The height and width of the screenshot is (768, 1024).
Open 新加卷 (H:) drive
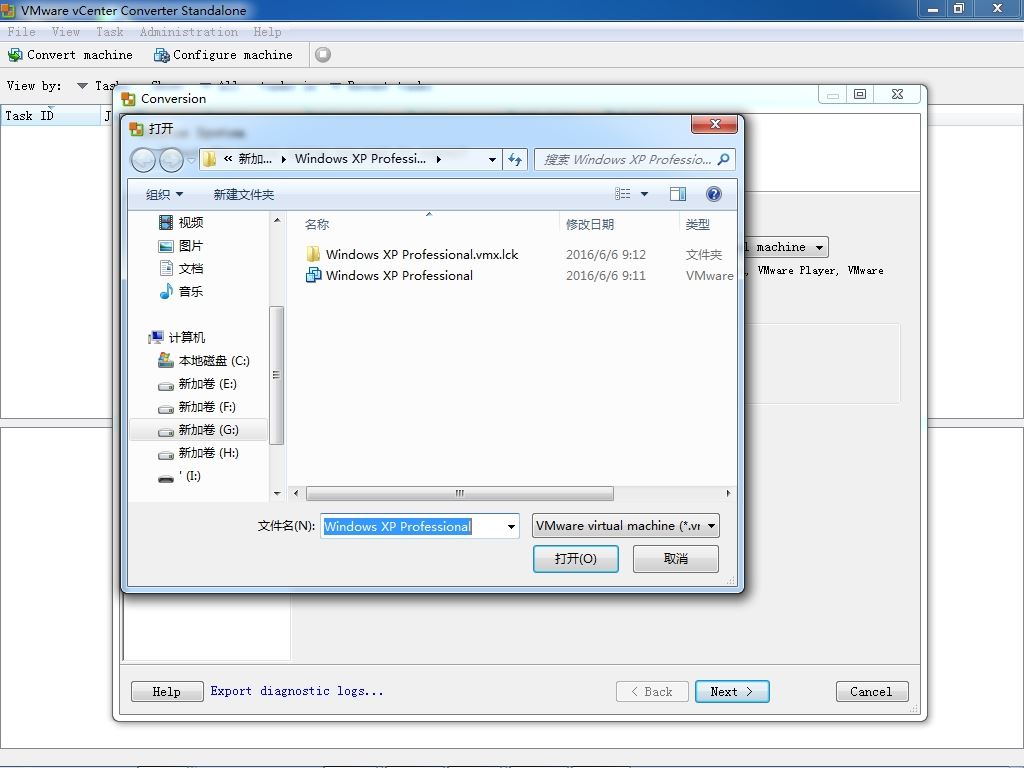point(199,453)
